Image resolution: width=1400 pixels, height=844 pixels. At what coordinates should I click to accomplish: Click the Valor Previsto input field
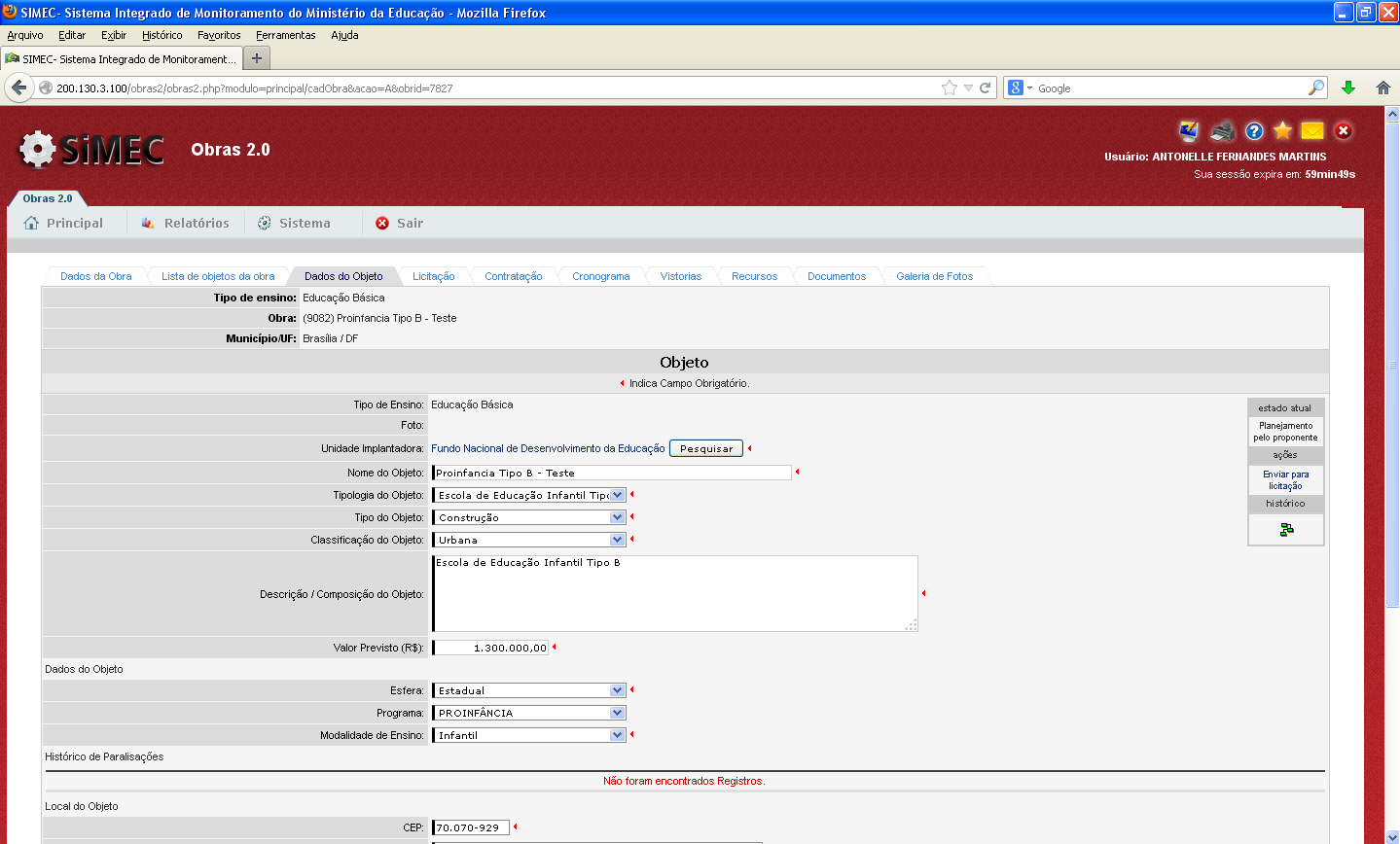tap(490, 648)
